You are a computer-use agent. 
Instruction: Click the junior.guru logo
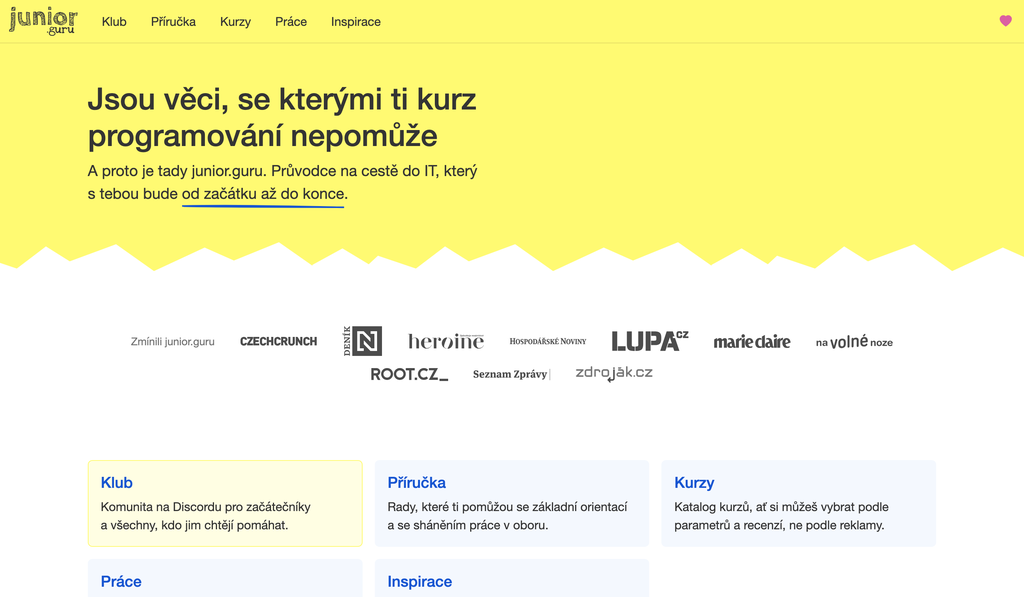click(x=43, y=21)
